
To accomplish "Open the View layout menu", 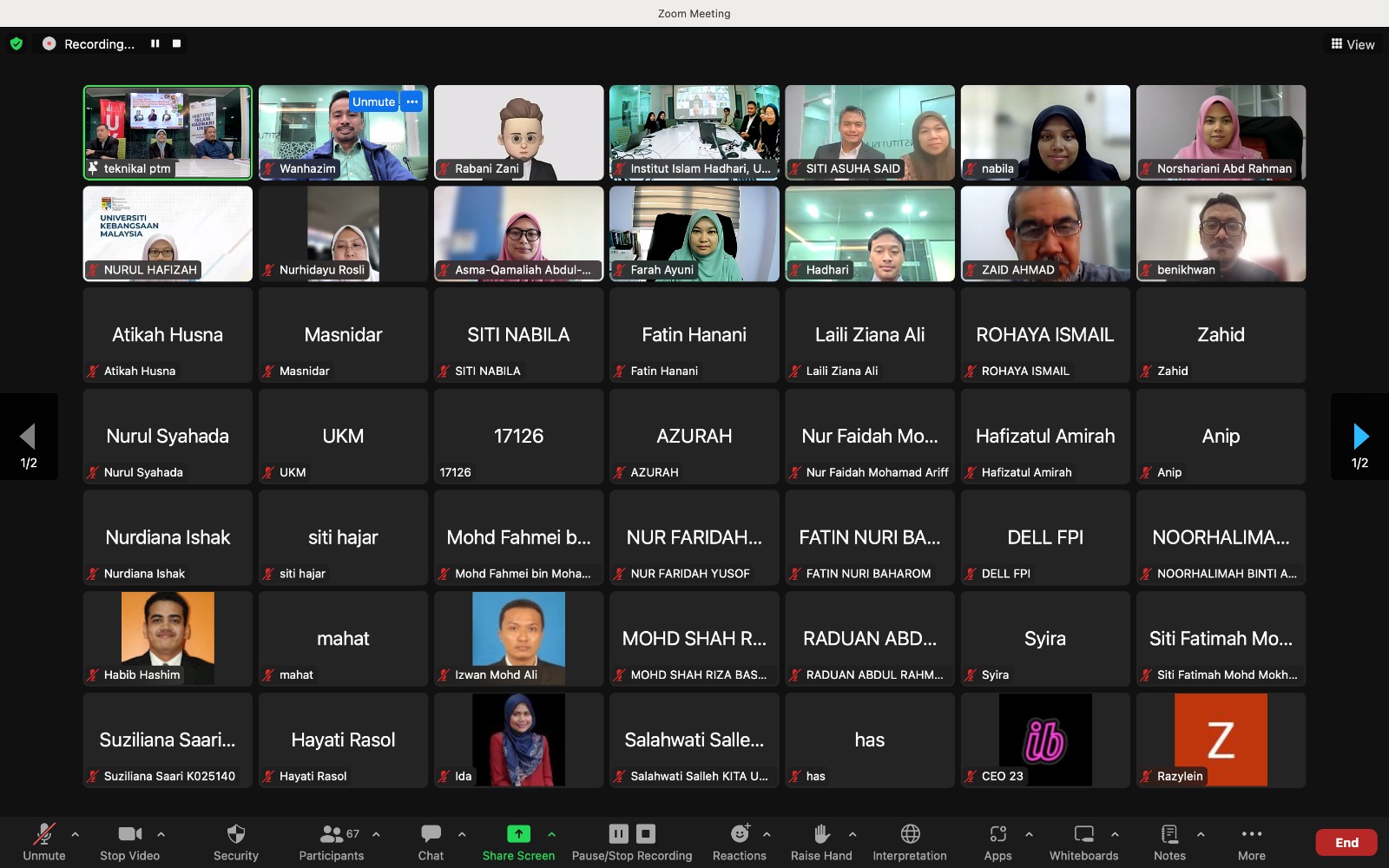I will pos(1353,44).
